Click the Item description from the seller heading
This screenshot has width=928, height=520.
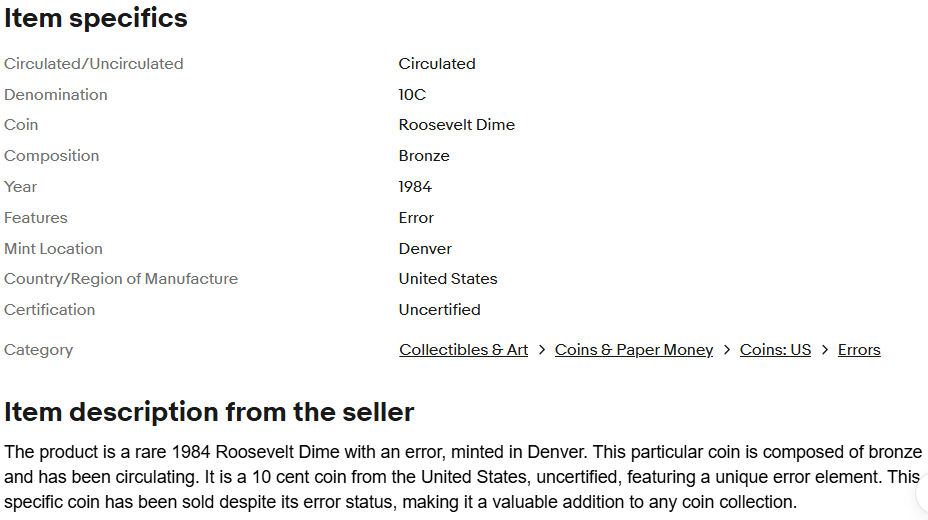click(x=209, y=412)
